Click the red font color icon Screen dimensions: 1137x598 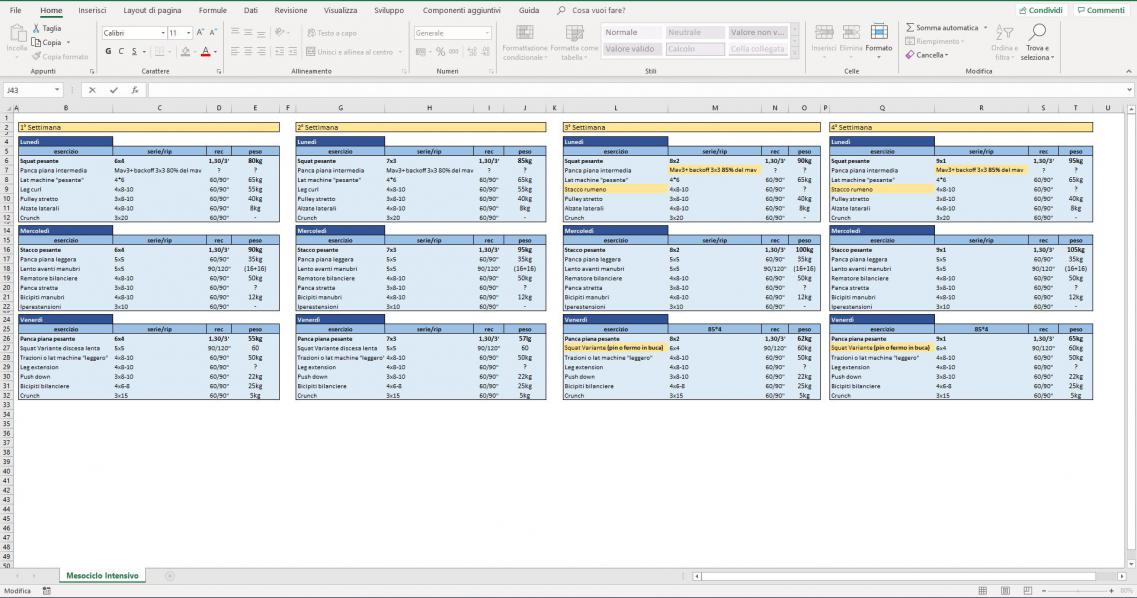click(205, 51)
